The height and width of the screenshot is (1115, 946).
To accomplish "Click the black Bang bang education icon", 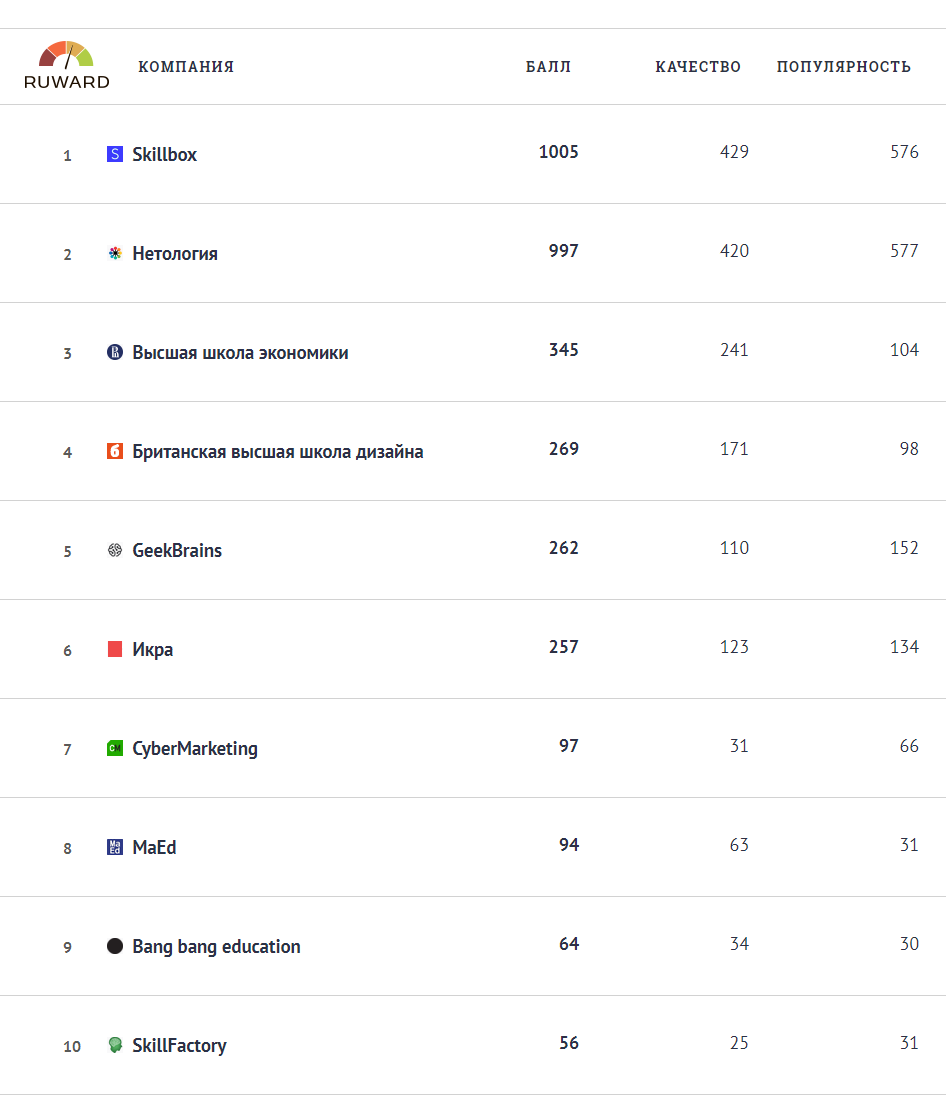I will pyautogui.click(x=115, y=946).
